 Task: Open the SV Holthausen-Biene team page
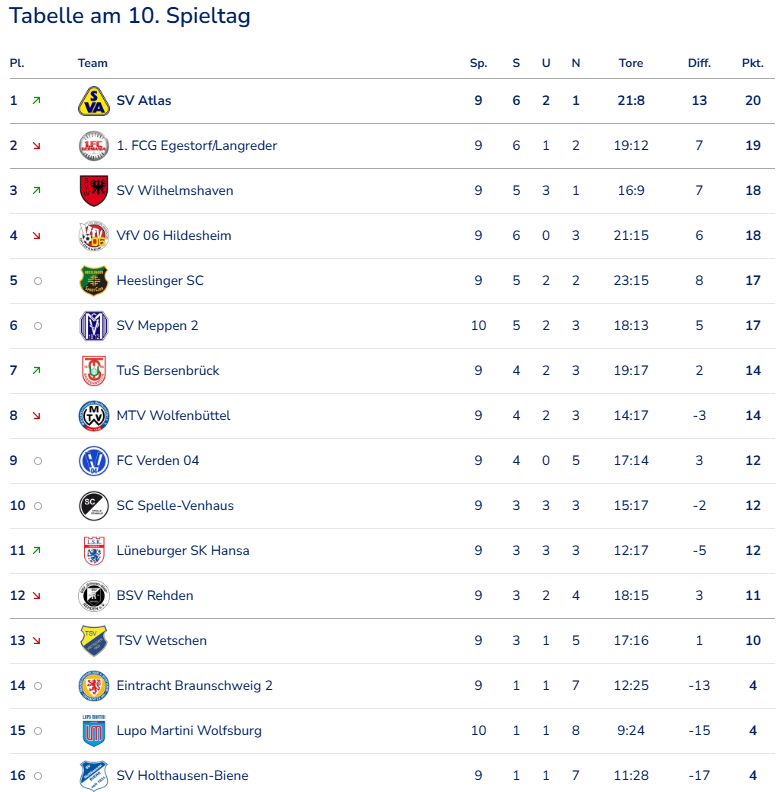[182, 776]
